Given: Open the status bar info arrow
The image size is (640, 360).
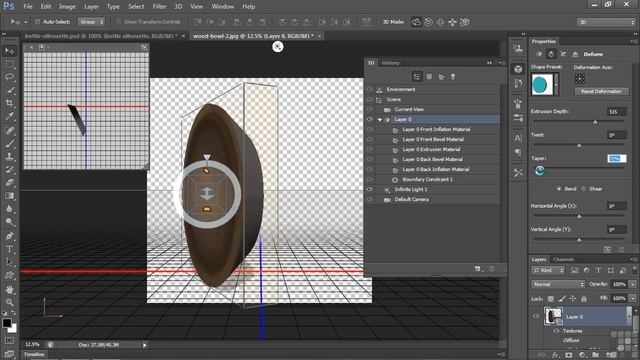Looking at the screenshot, I should point(144,345).
